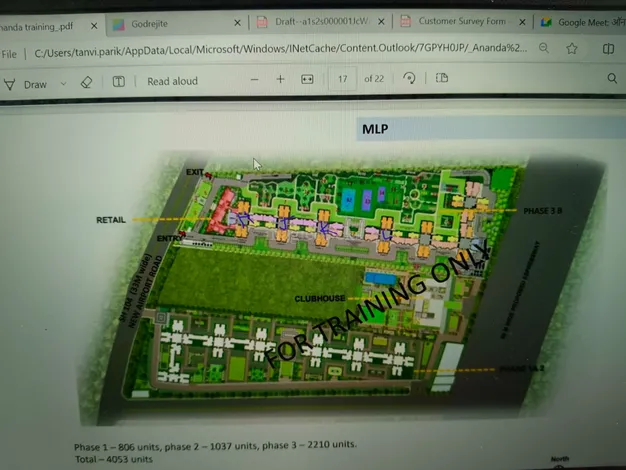
Task: Zoom out with the minus button
Action: 254,79
